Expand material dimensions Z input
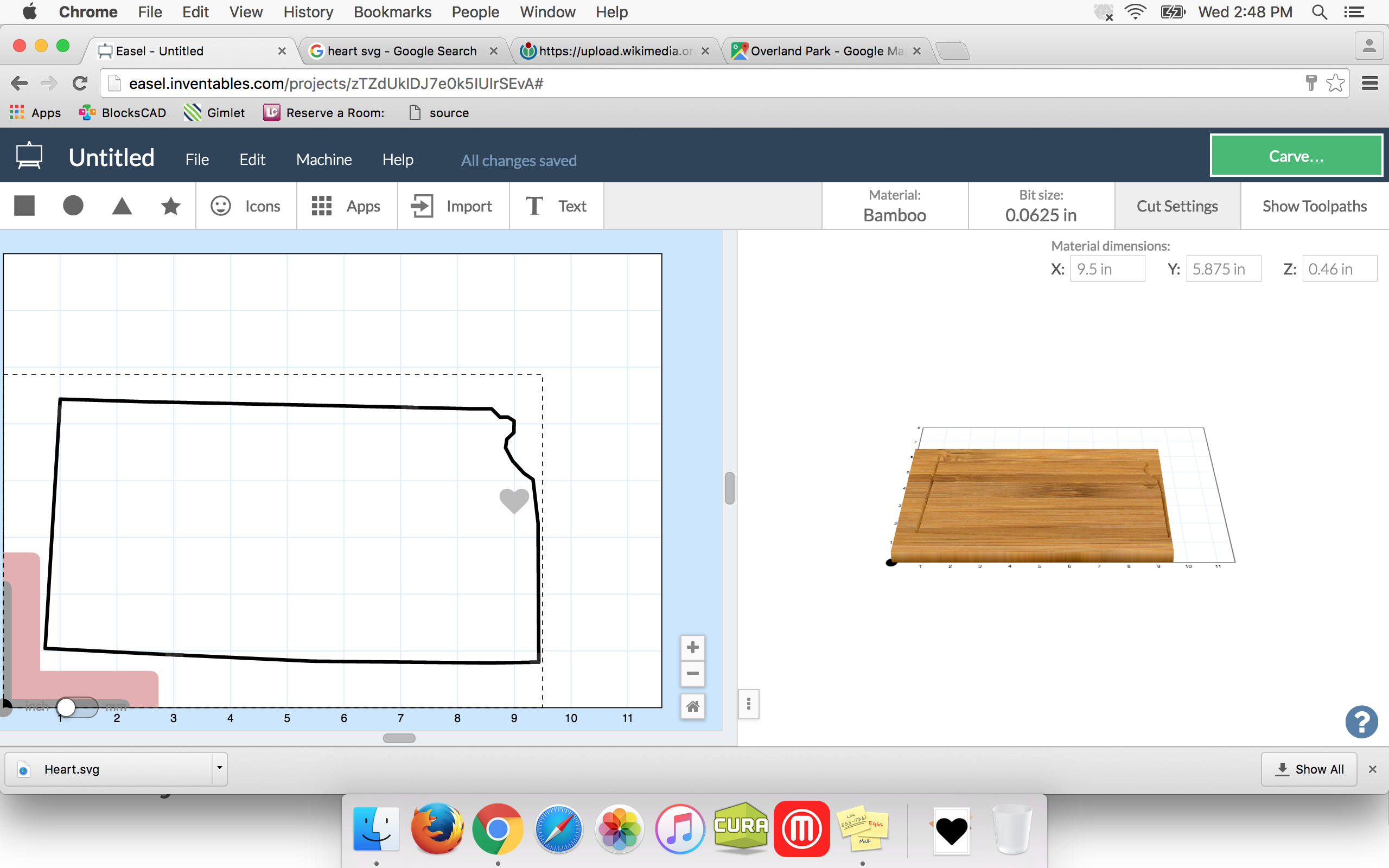 1336,268
